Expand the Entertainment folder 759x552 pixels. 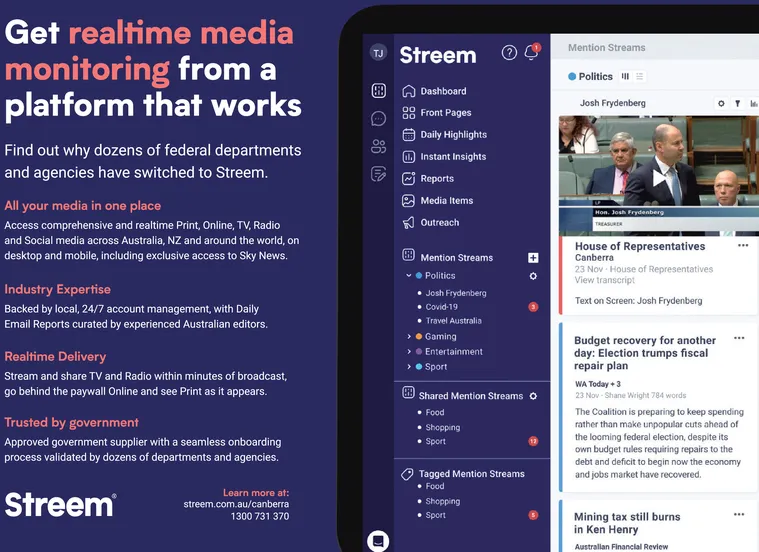[x=409, y=352]
